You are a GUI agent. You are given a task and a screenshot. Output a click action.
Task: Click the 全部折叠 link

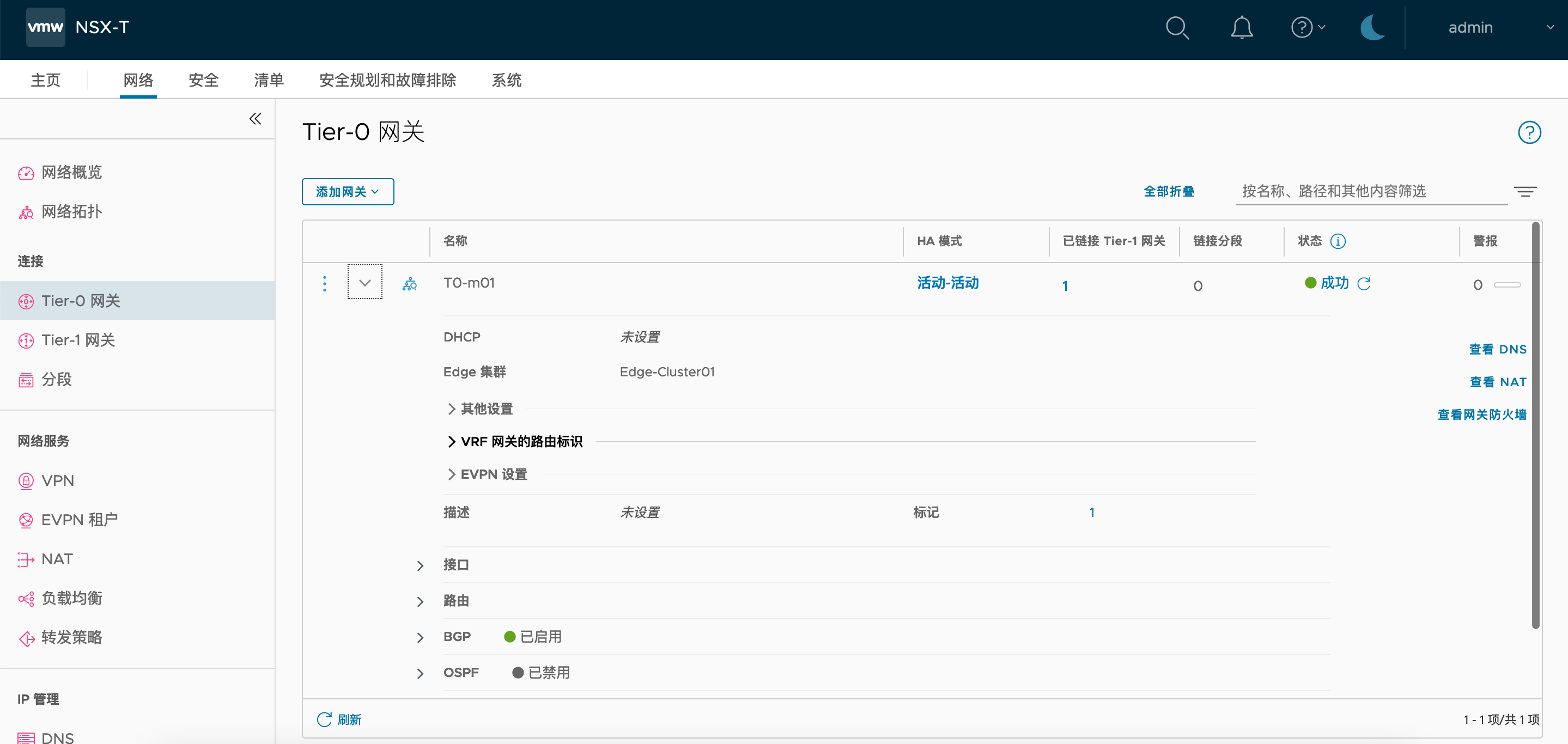[x=1169, y=192]
